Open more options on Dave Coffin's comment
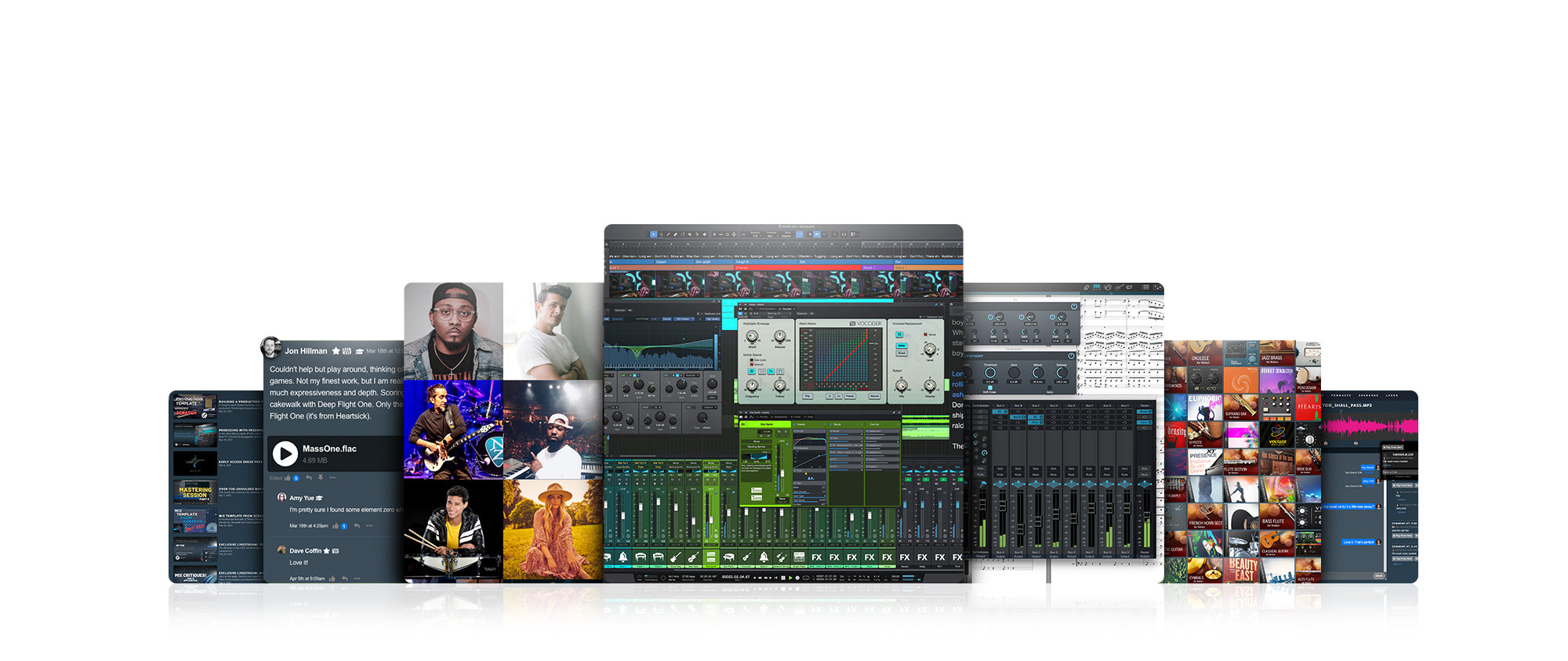This screenshot has height=661, width=1568. [358, 579]
